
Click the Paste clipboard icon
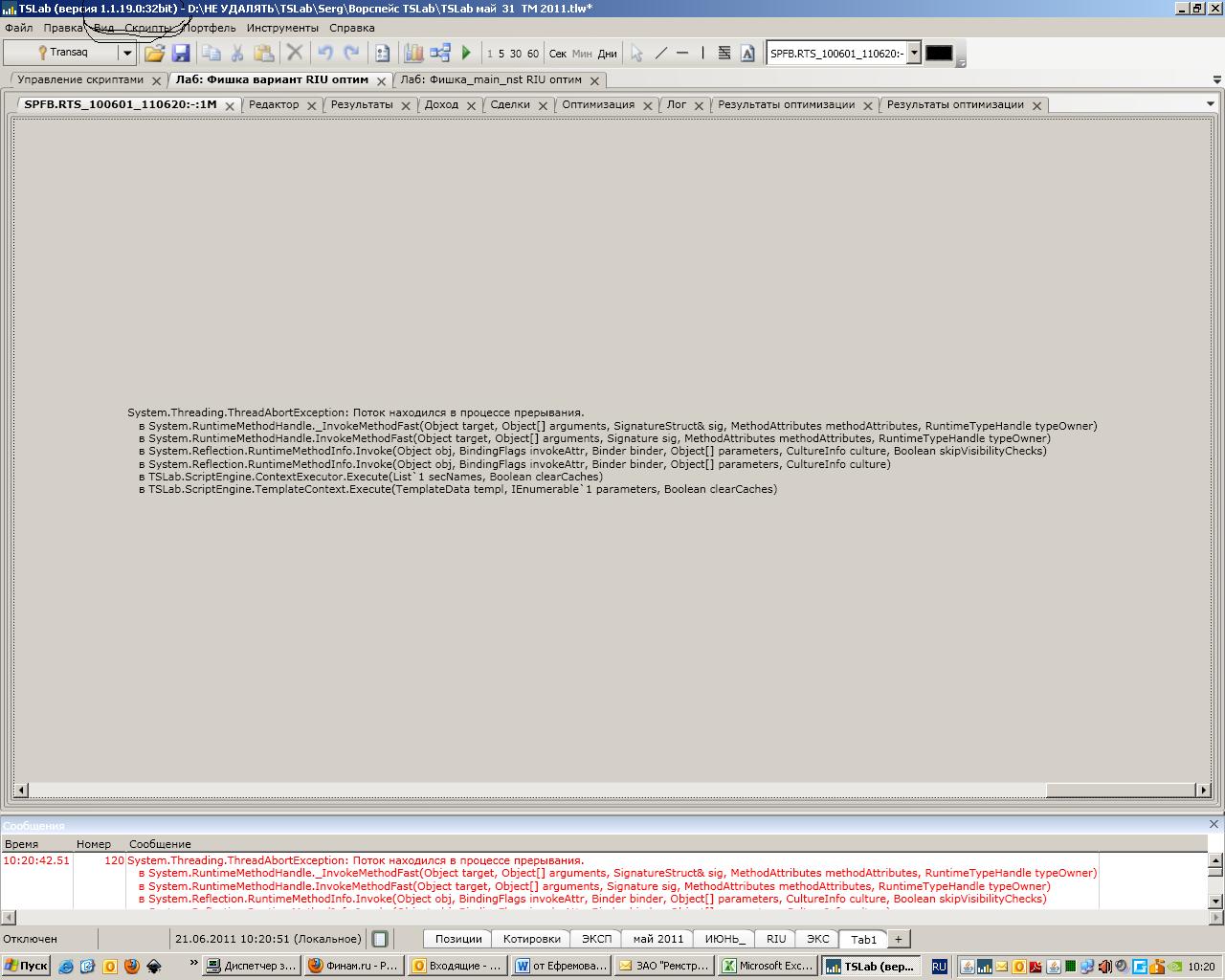(263, 54)
